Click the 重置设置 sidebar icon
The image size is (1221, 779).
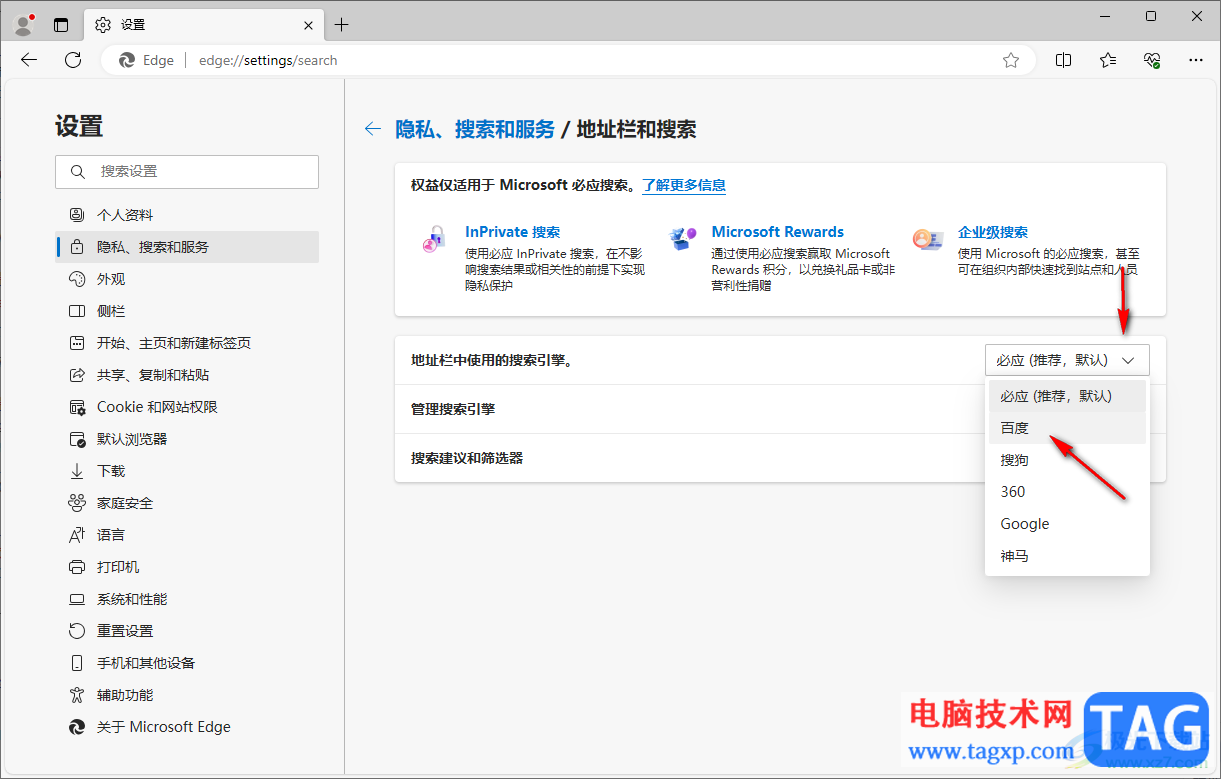point(77,631)
